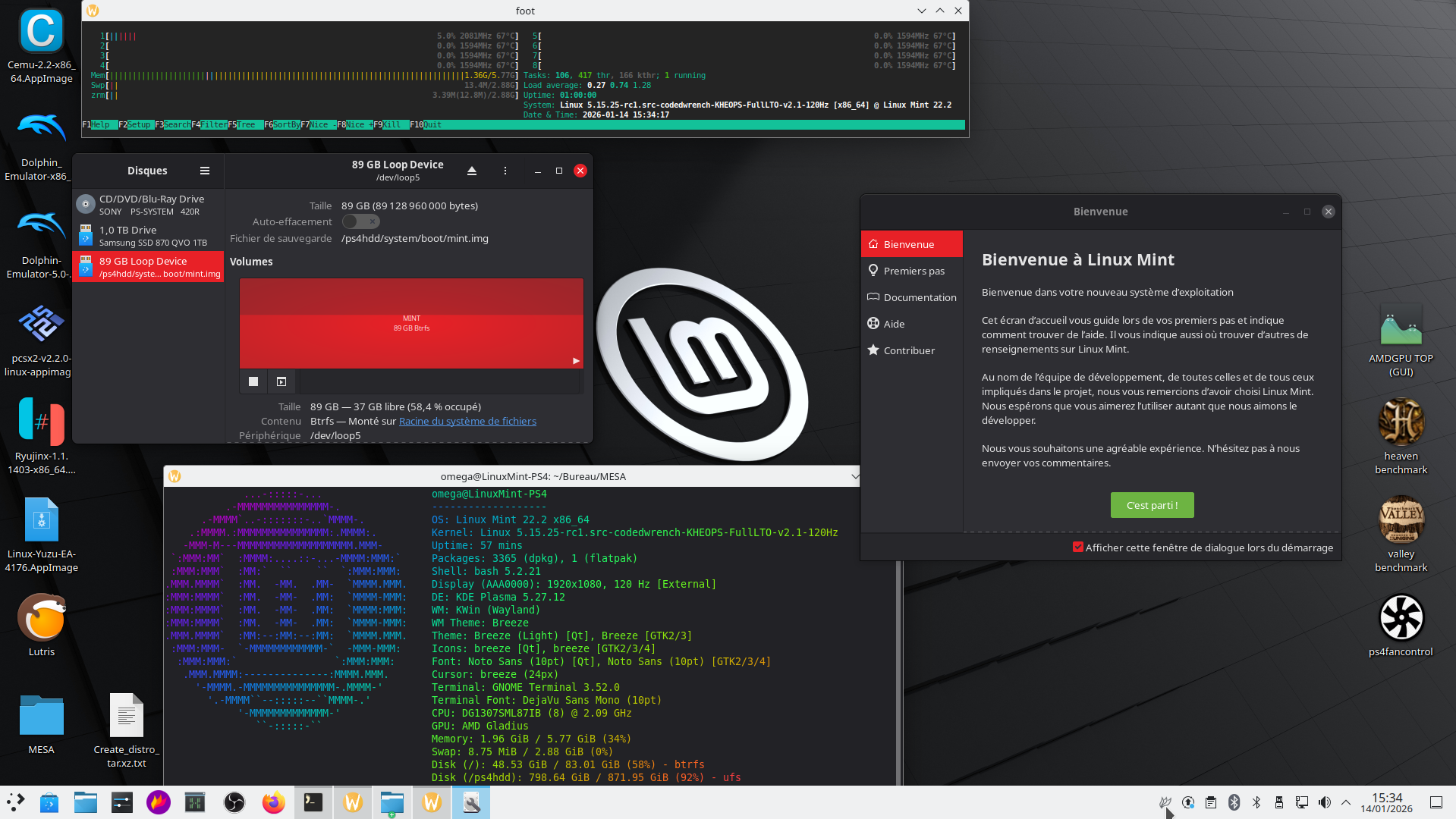Viewport: 1456px width, 819px height.
Task: Open OBS Studio from the taskbar
Action: [234, 802]
